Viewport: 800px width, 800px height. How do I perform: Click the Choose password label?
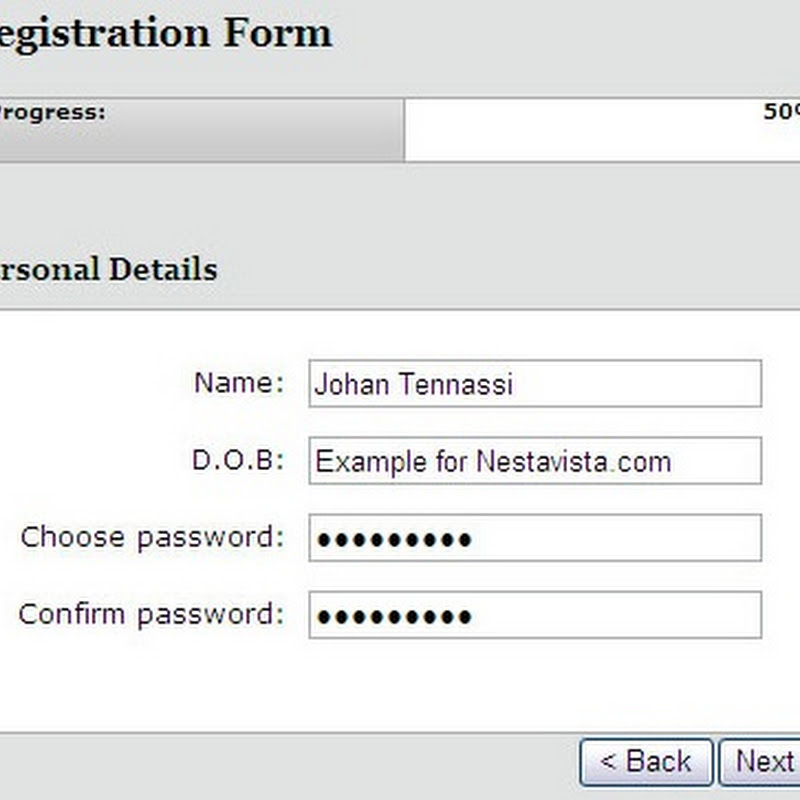[152, 538]
